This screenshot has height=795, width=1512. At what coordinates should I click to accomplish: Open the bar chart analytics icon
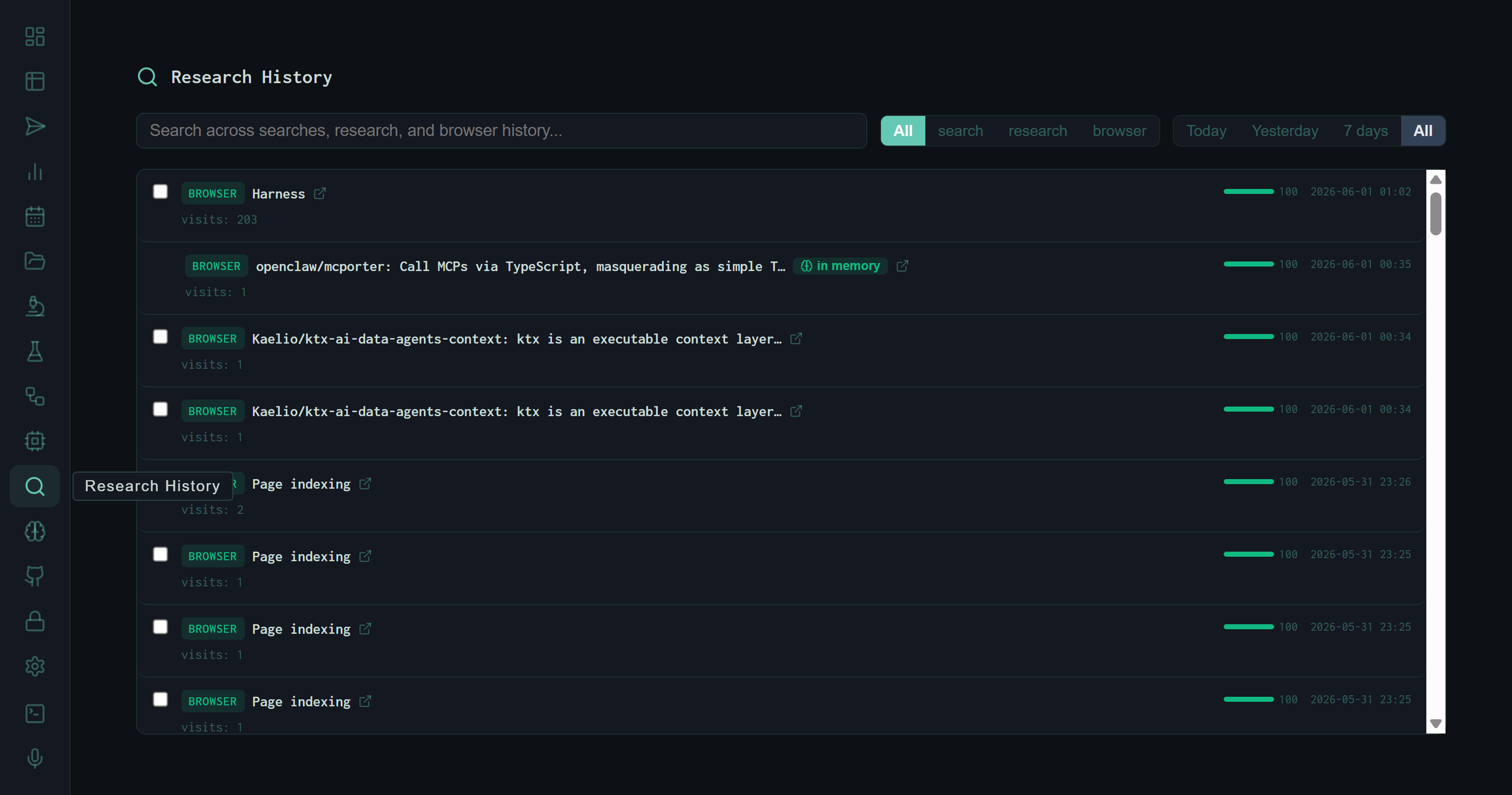click(x=35, y=171)
